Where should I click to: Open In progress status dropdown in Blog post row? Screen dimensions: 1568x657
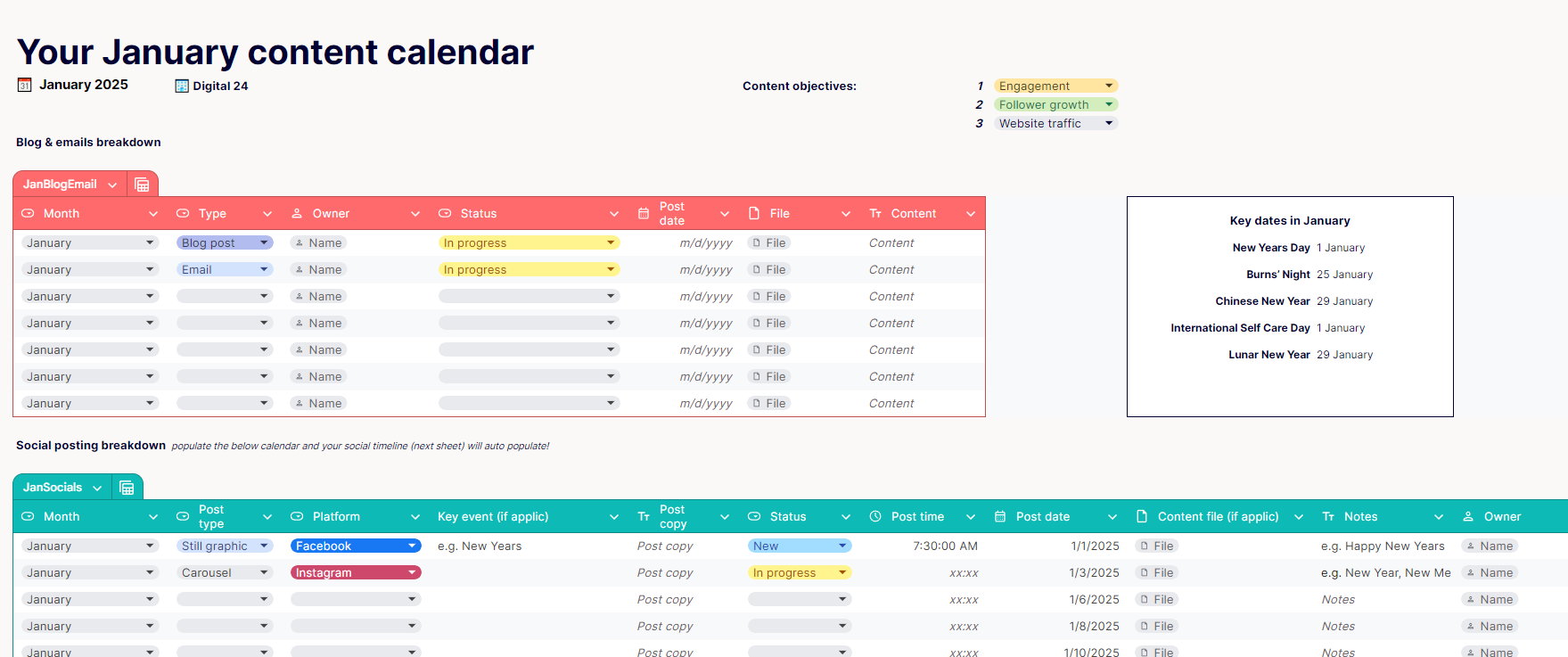pos(611,243)
